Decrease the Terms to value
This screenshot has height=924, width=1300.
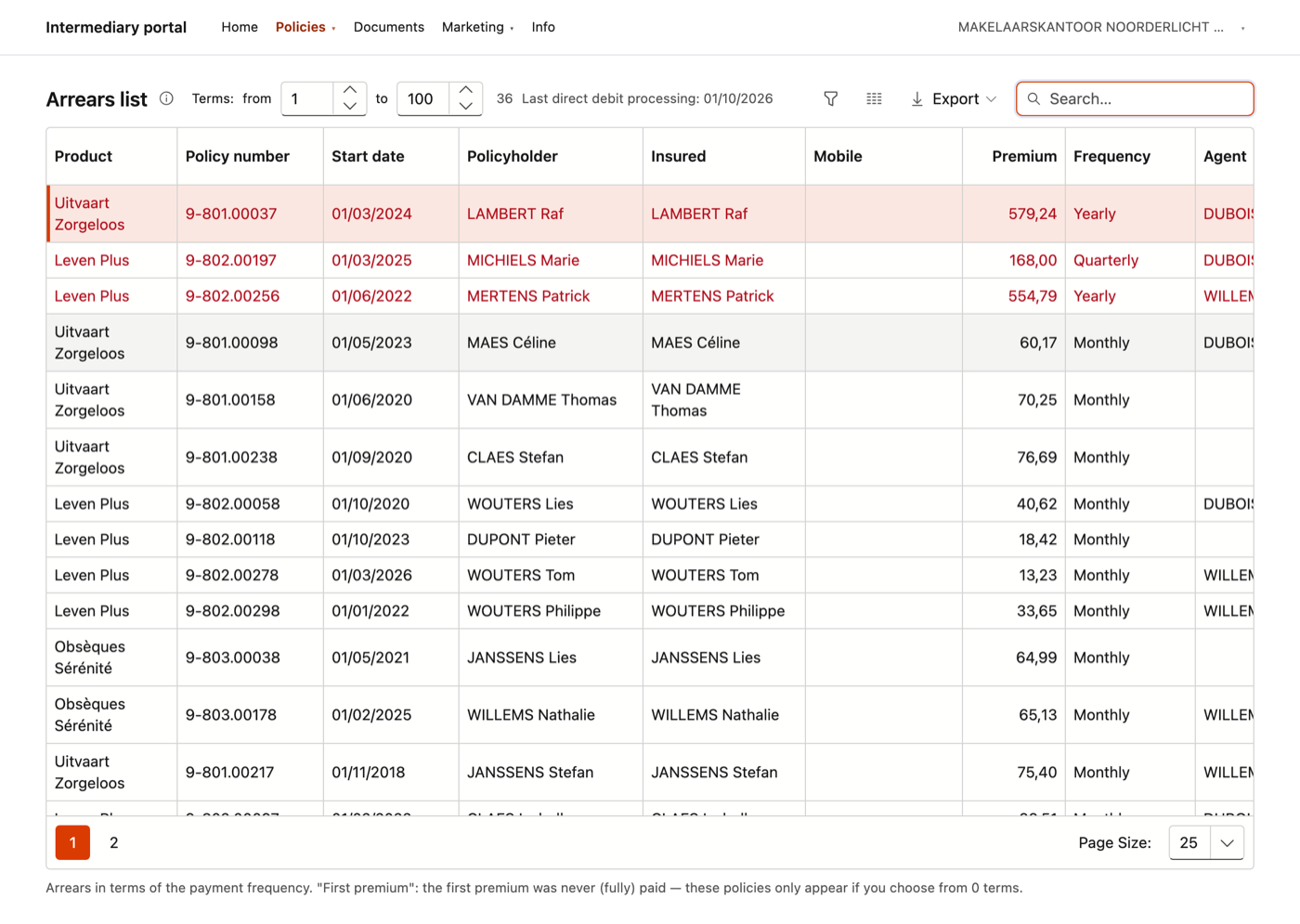pos(466,107)
